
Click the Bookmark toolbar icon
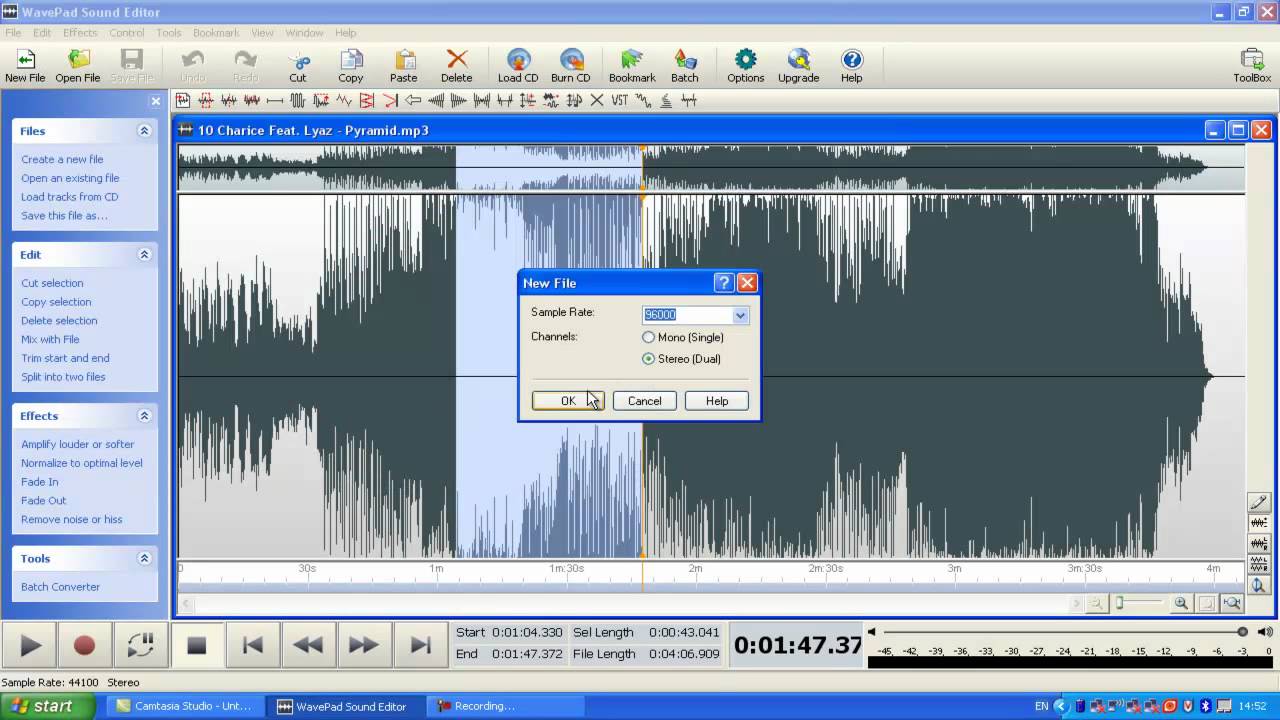pos(632,66)
